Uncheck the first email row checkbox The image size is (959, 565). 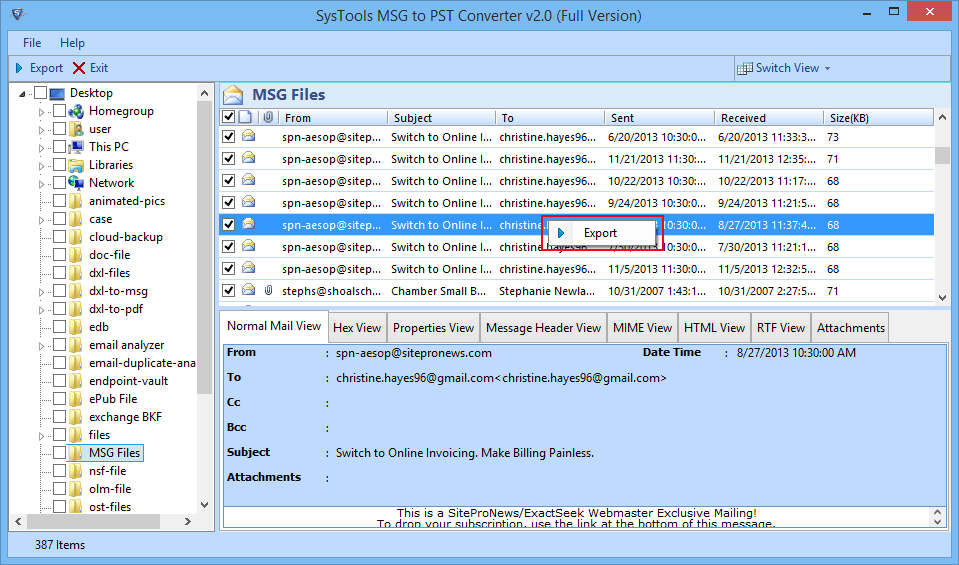click(x=229, y=137)
